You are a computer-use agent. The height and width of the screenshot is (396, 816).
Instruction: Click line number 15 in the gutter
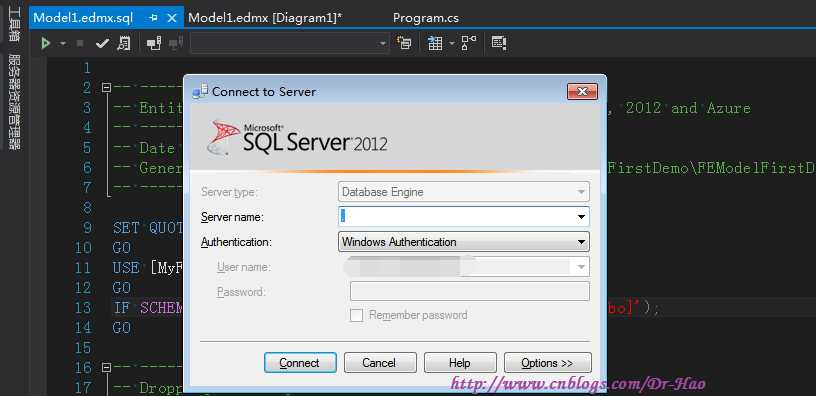[x=82, y=348]
